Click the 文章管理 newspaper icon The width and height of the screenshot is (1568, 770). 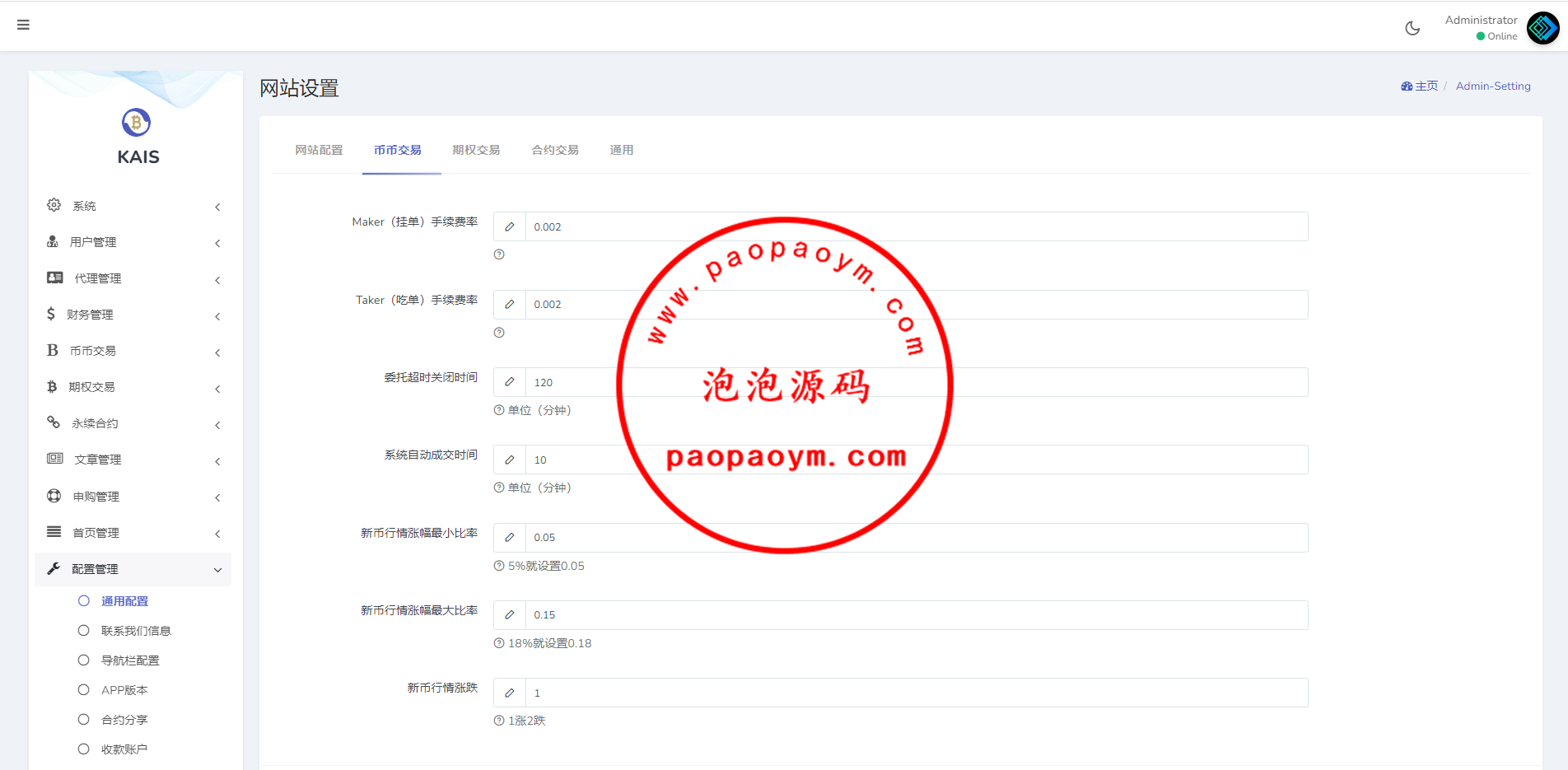pos(55,459)
